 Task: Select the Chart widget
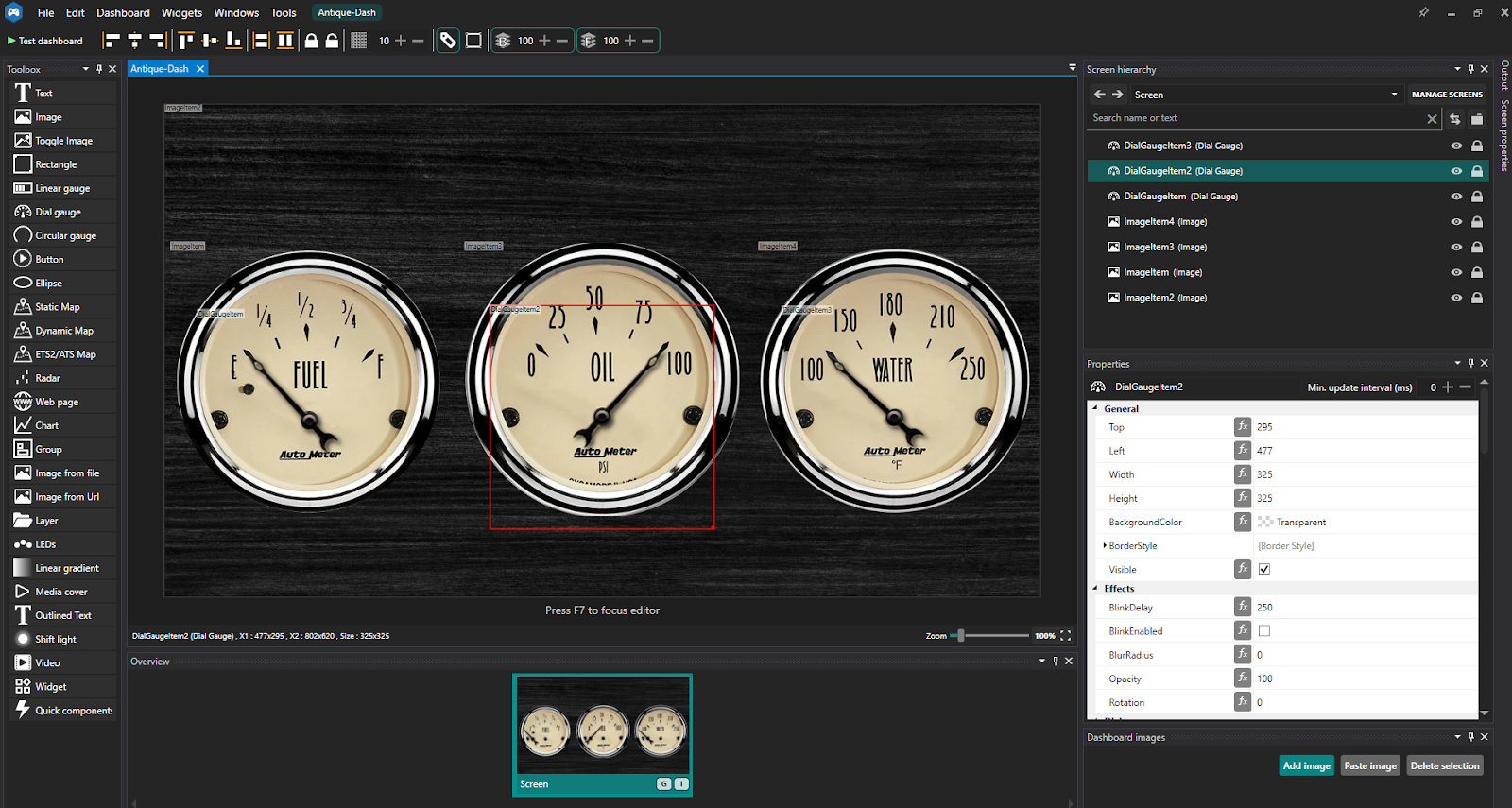[x=63, y=425]
